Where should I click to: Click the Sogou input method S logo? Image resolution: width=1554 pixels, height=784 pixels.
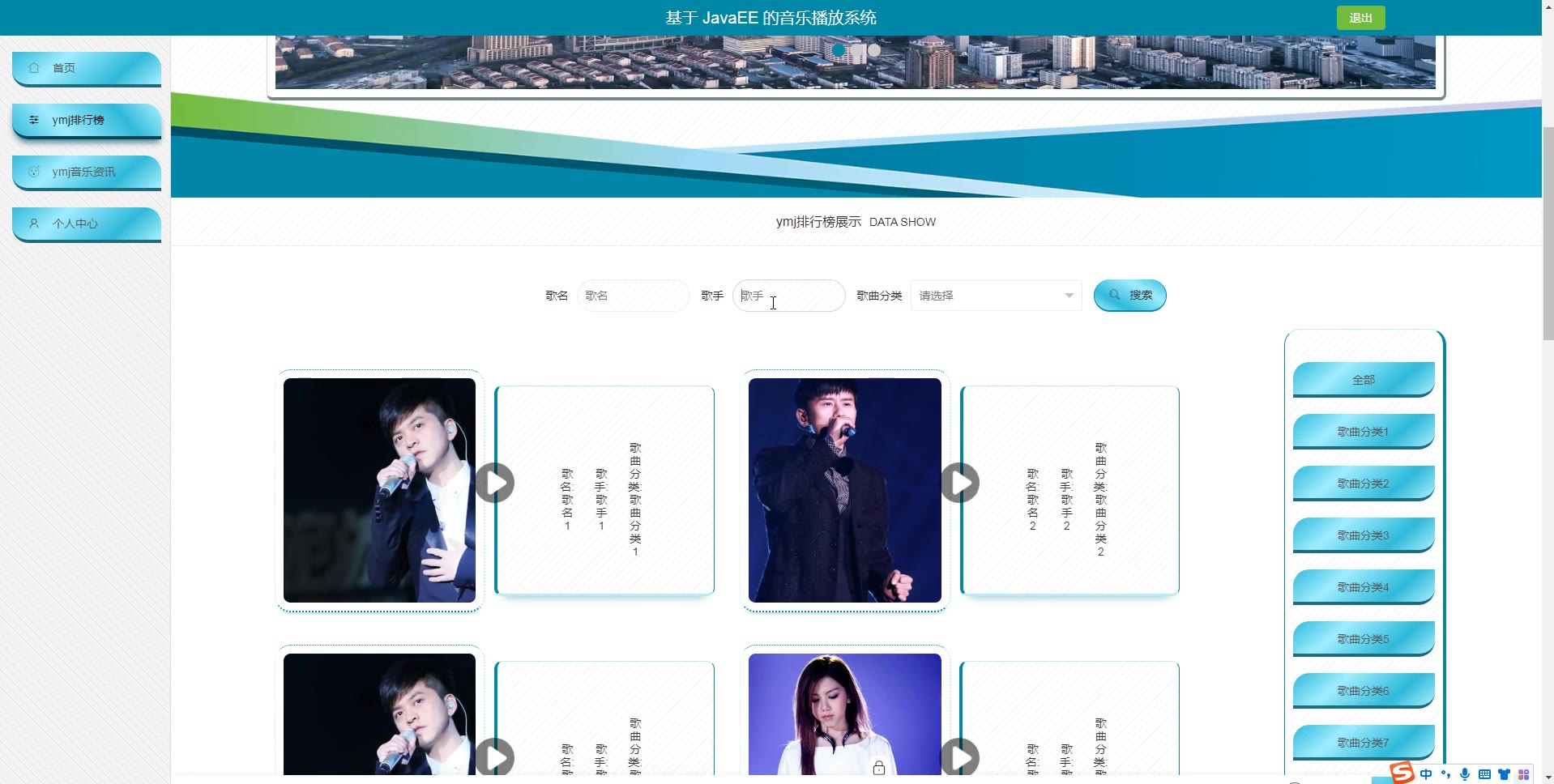[1402, 773]
